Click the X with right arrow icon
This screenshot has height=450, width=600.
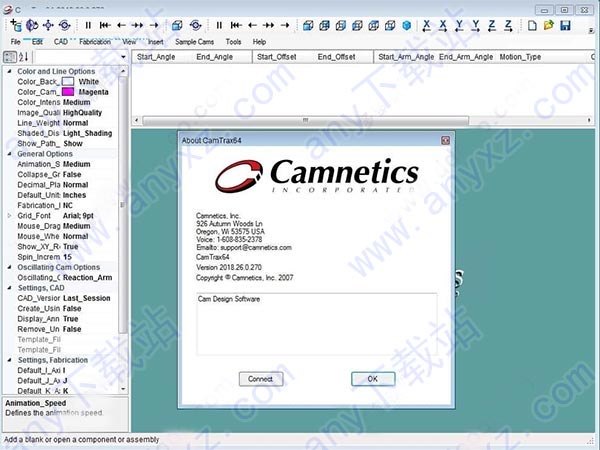click(x=443, y=26)
